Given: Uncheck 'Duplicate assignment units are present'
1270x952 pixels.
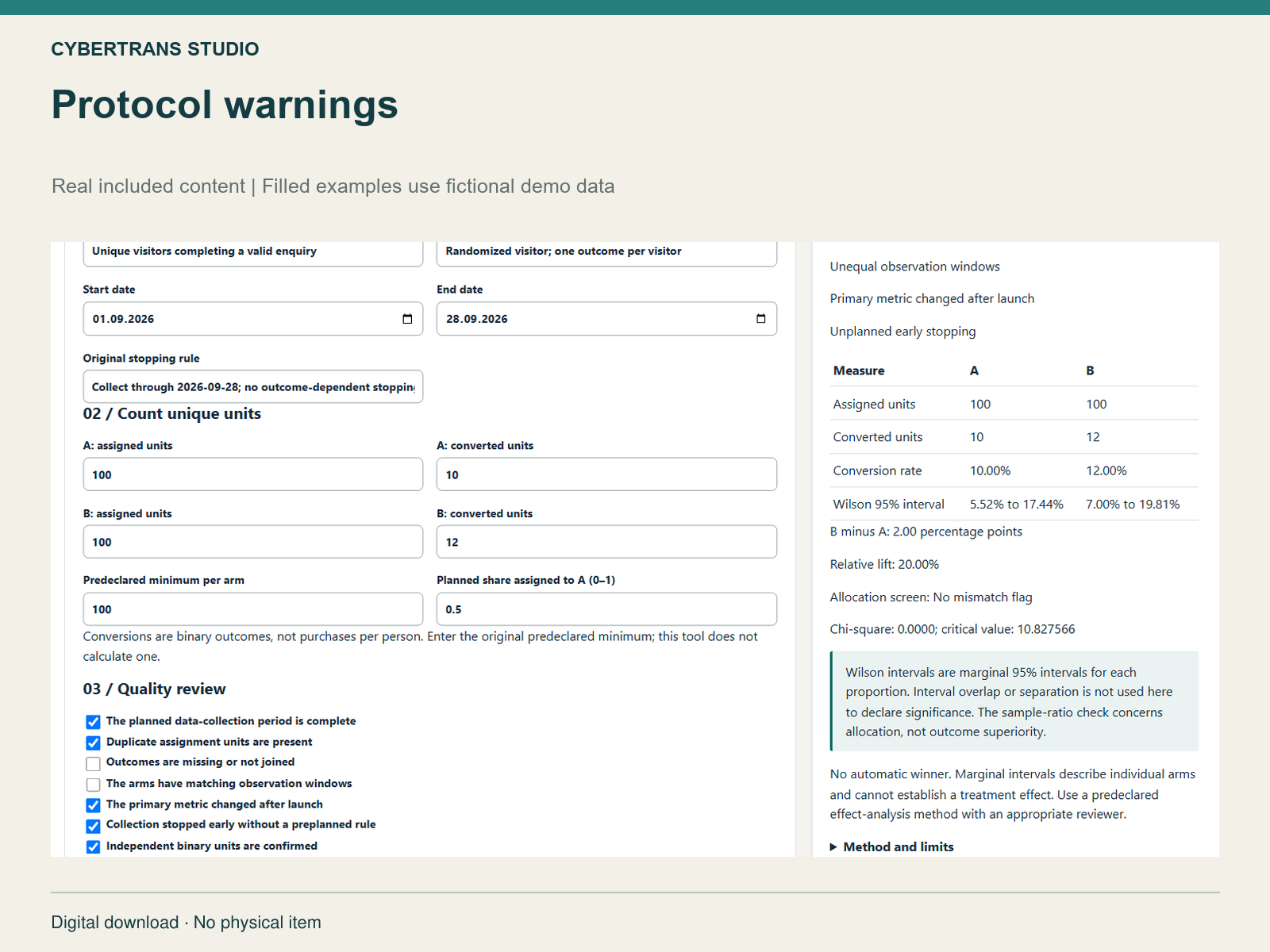Looking at the screenshot, I should pos(93,743).
